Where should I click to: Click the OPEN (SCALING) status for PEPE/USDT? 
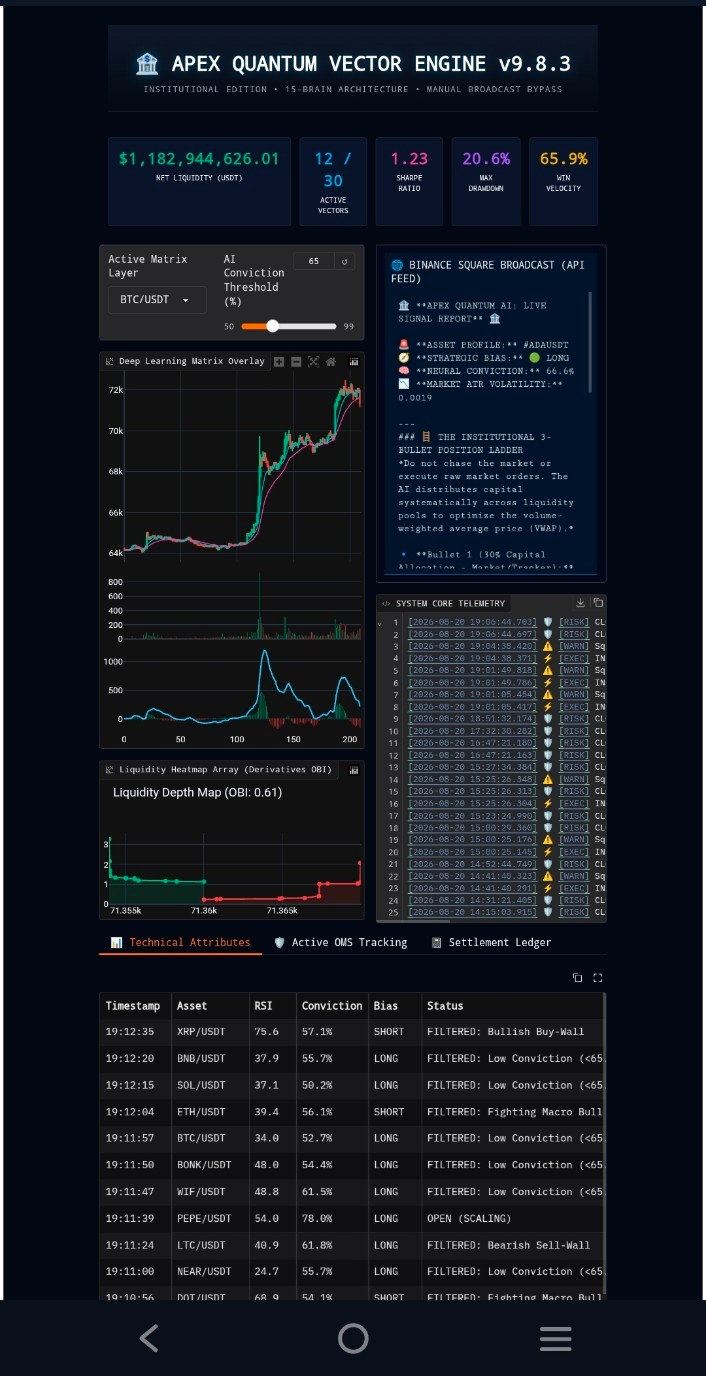coord(469,1218)
